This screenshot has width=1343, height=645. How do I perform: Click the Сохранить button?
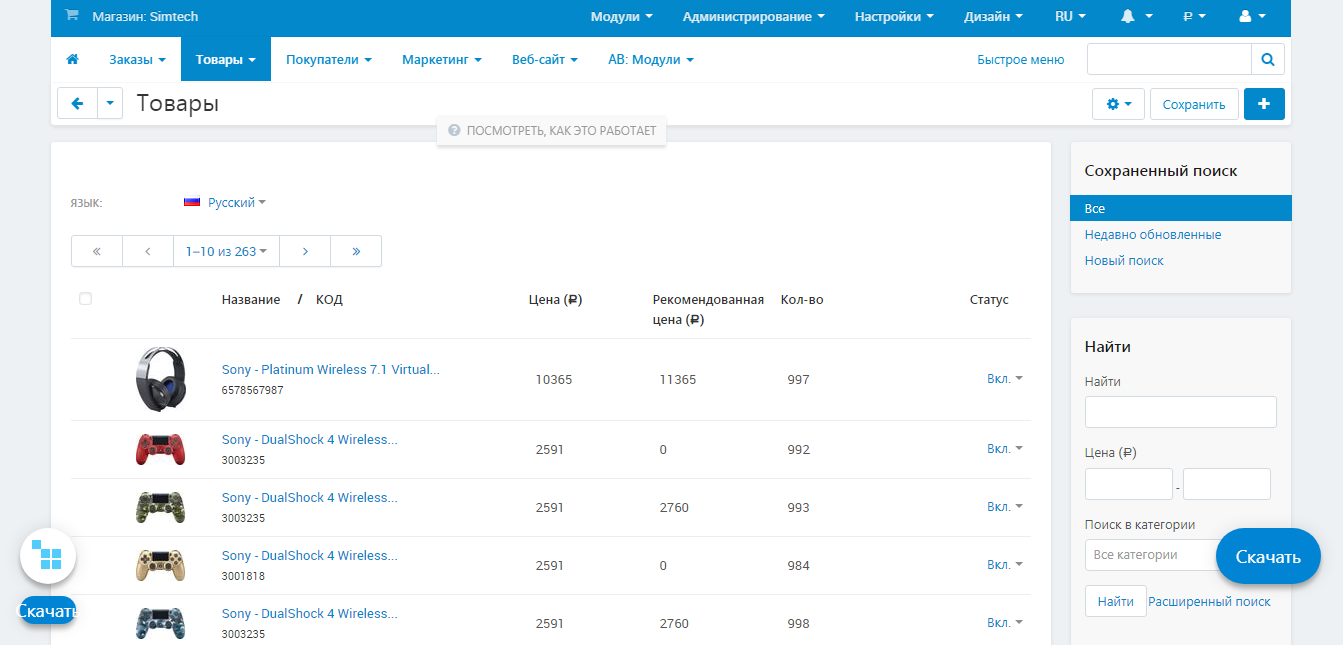tap(1194, 104)
